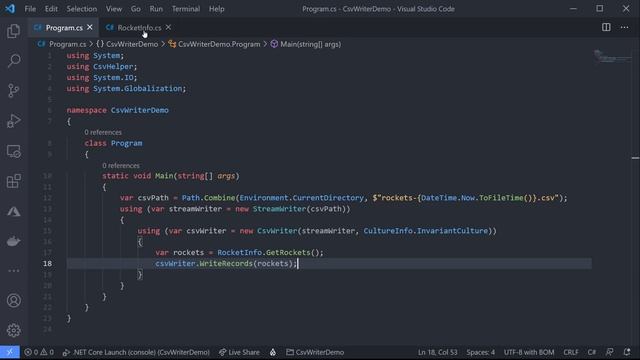The width and height of the screenshot is (640, 360).
Task: Click 'using CsvHelper;' on line 2
Action: point(102,67)
